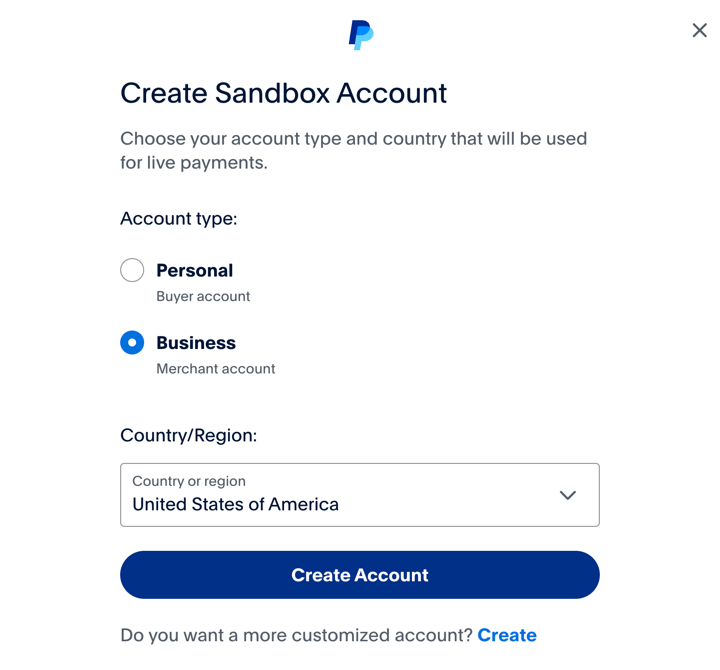Screen dimensions: 720x670
Task: Close the Create Sandbox Account dialog
Action: [x=699, y=30]
